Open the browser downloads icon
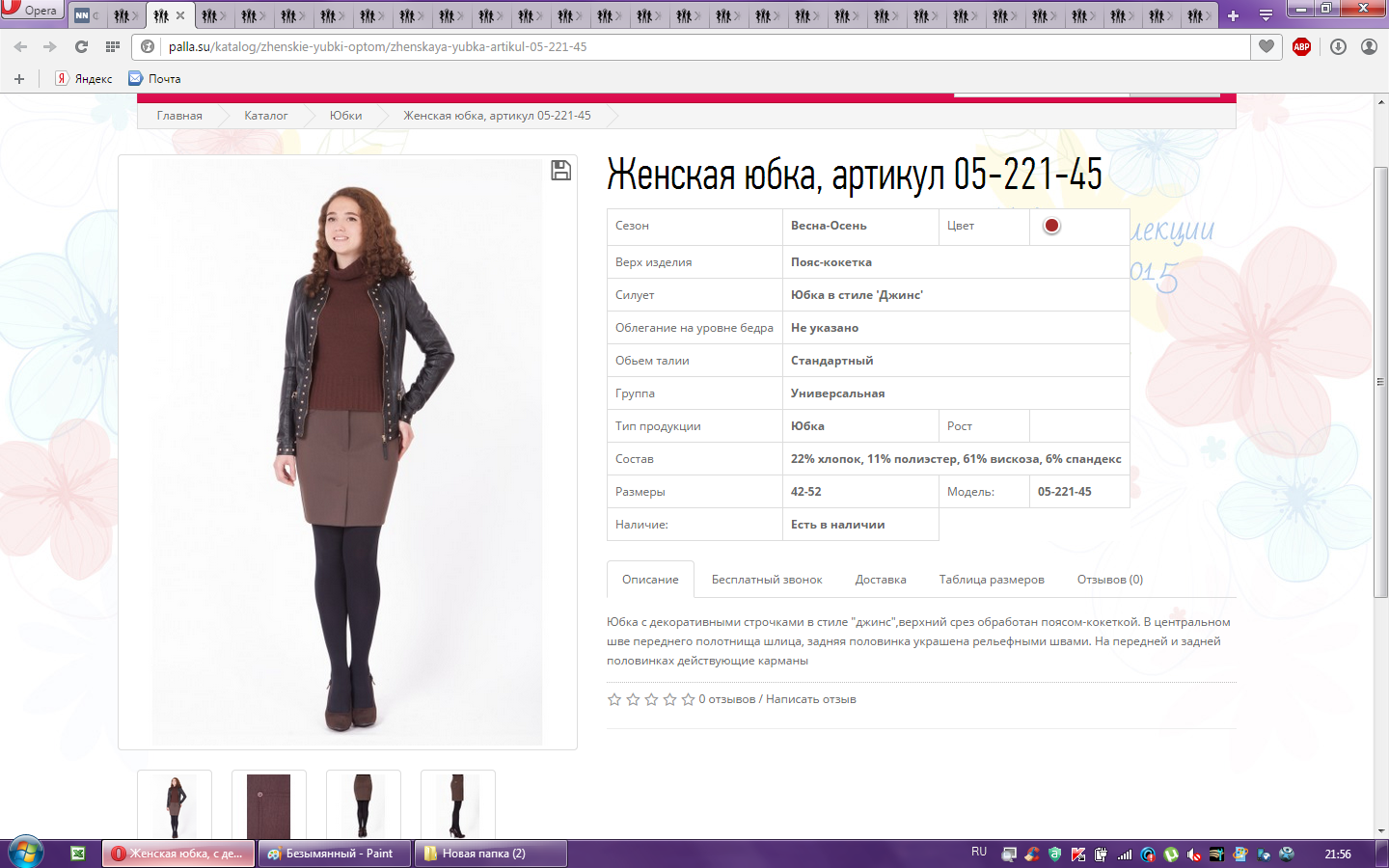1389x868 pixels. (1338, 46)
